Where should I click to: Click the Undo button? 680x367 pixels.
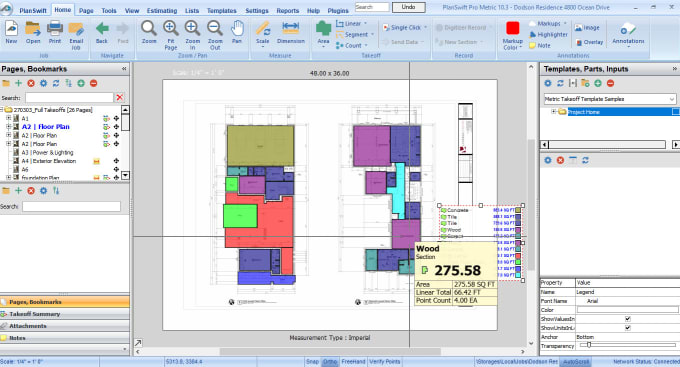(408, 7)
